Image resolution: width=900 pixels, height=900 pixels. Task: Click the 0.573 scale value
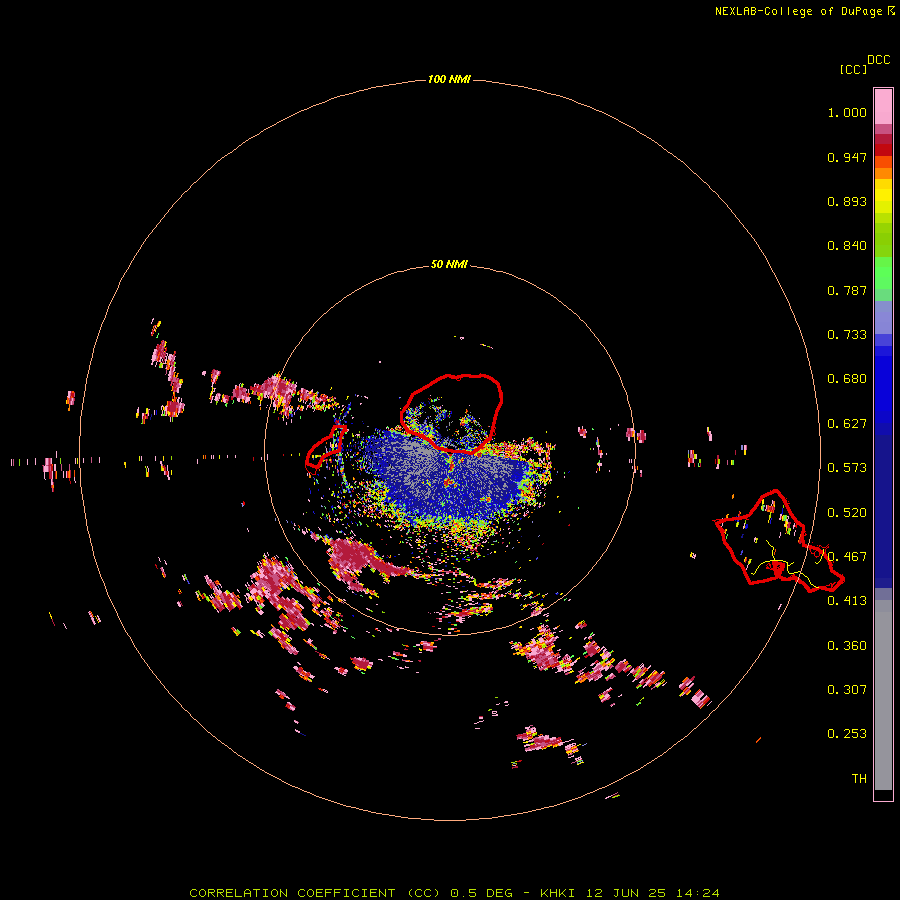(x=847, y=468)
